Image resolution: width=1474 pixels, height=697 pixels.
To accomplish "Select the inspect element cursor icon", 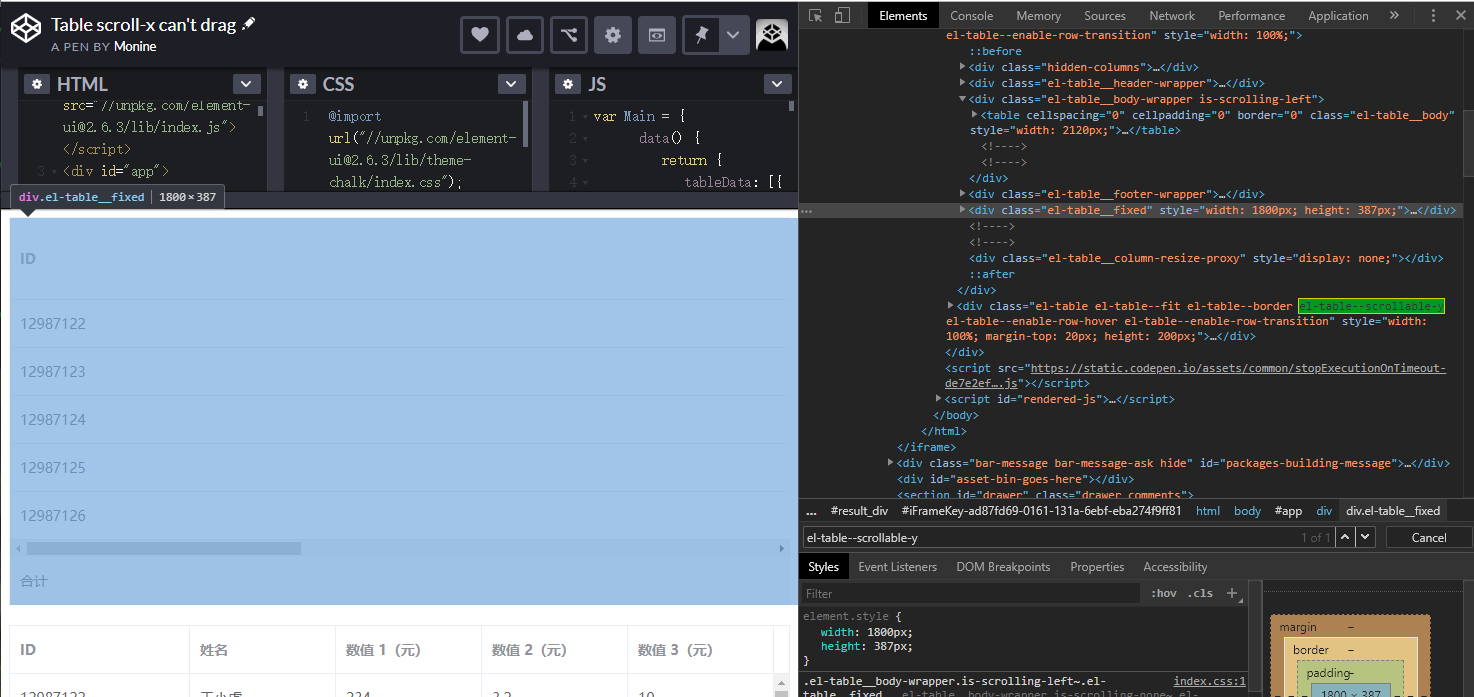I will coord(814,15).
